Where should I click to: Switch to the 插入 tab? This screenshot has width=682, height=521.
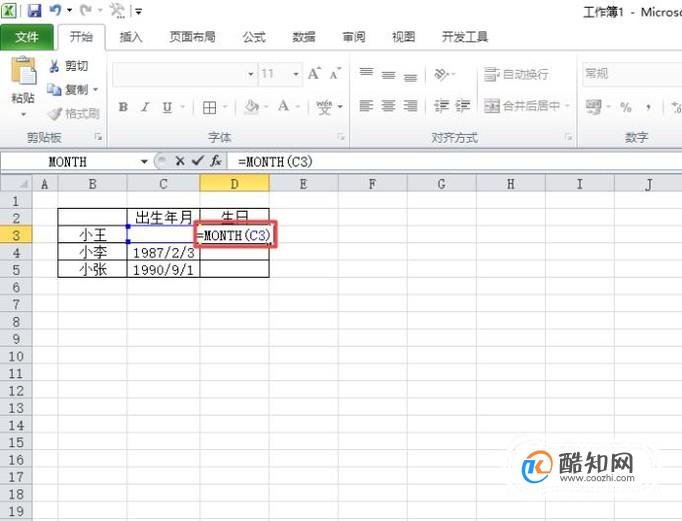coord(131,37)
